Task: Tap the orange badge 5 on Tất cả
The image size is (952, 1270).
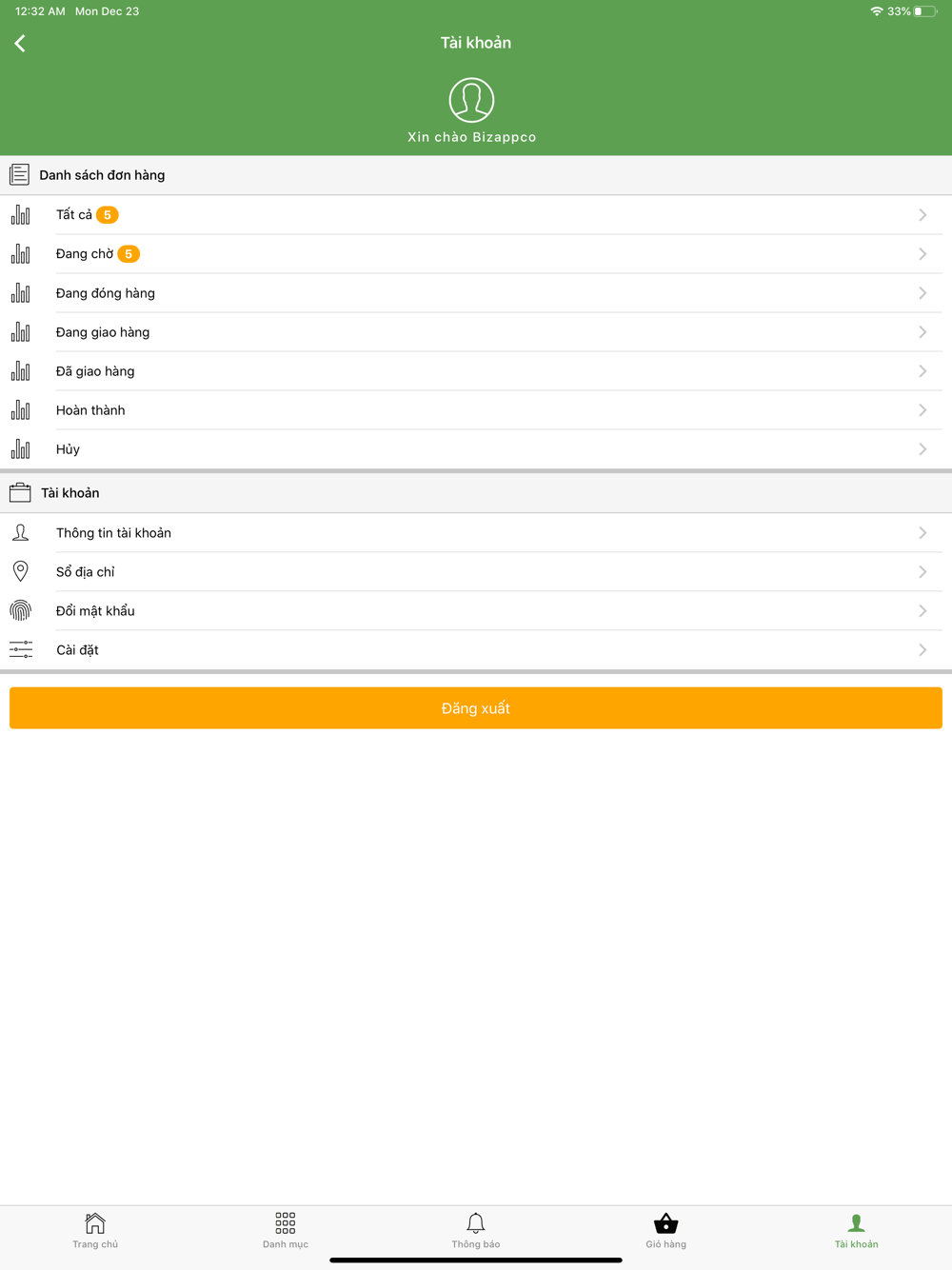Action: [108, 215]
